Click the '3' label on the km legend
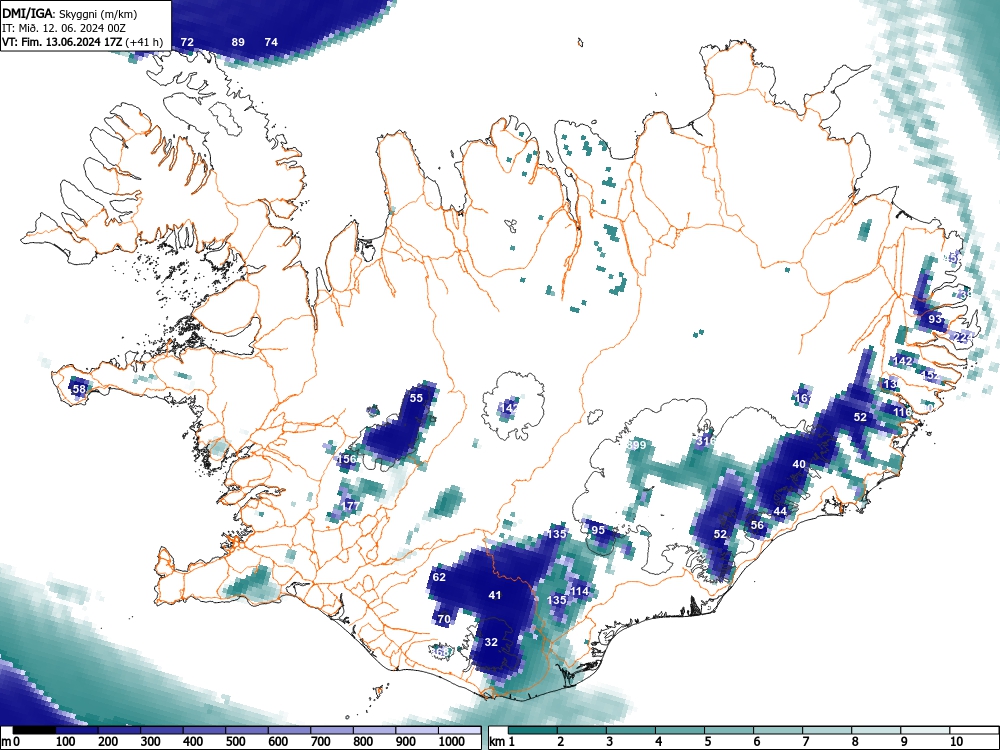This screenshot has width=1000, height=750. pyautogui.click(x=610, y=741)
